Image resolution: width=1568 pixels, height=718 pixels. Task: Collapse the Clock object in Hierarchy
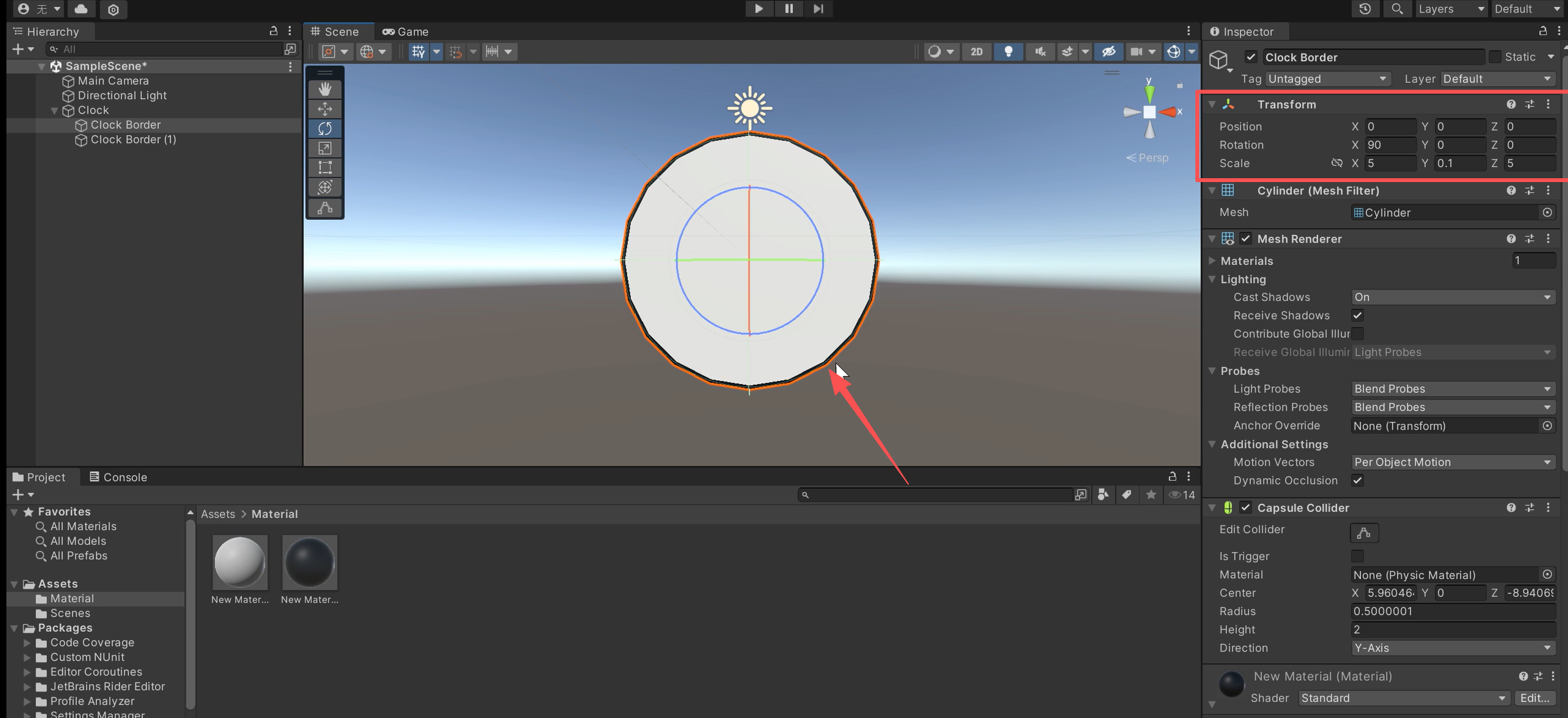(x=54, y=111)
